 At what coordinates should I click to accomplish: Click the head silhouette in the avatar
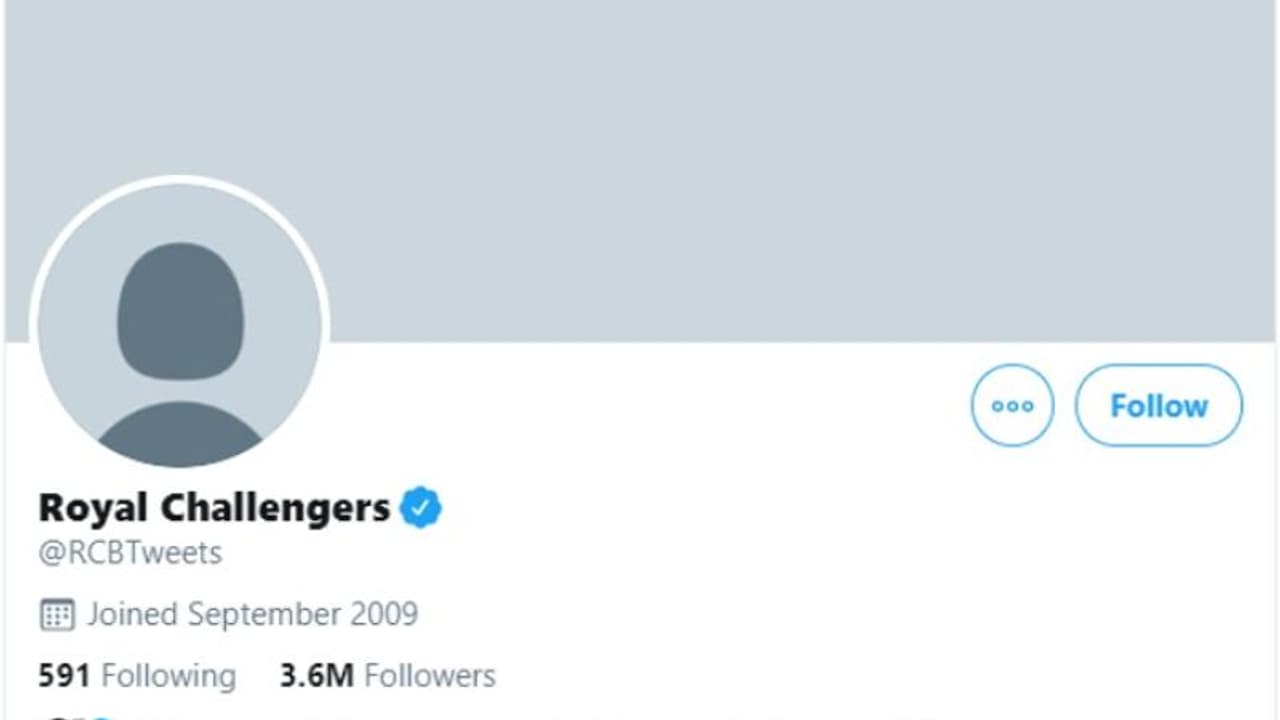[x=180, y=311]
